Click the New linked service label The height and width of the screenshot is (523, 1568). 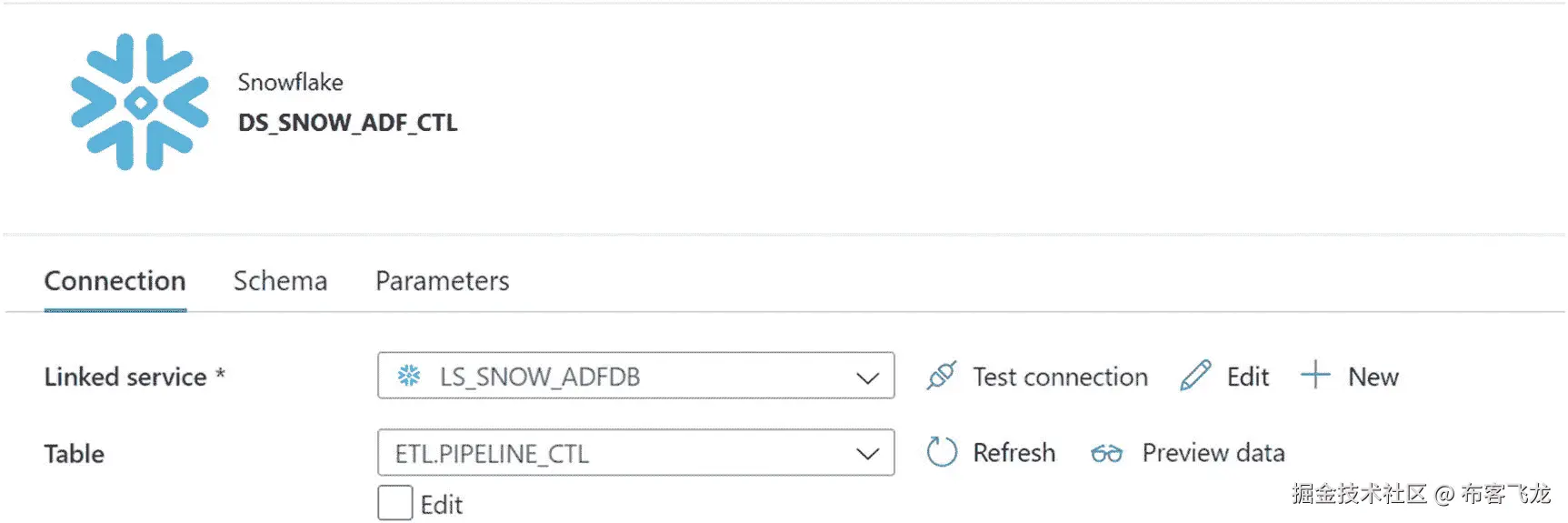[1373, 377]
